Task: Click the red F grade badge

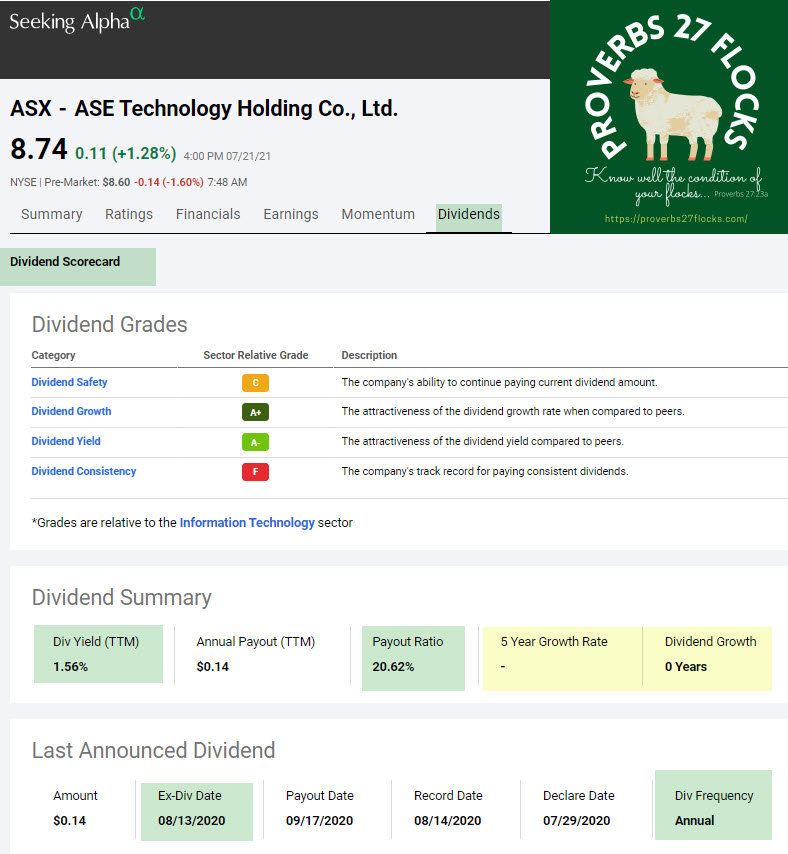Action: [x=255, y=472]
